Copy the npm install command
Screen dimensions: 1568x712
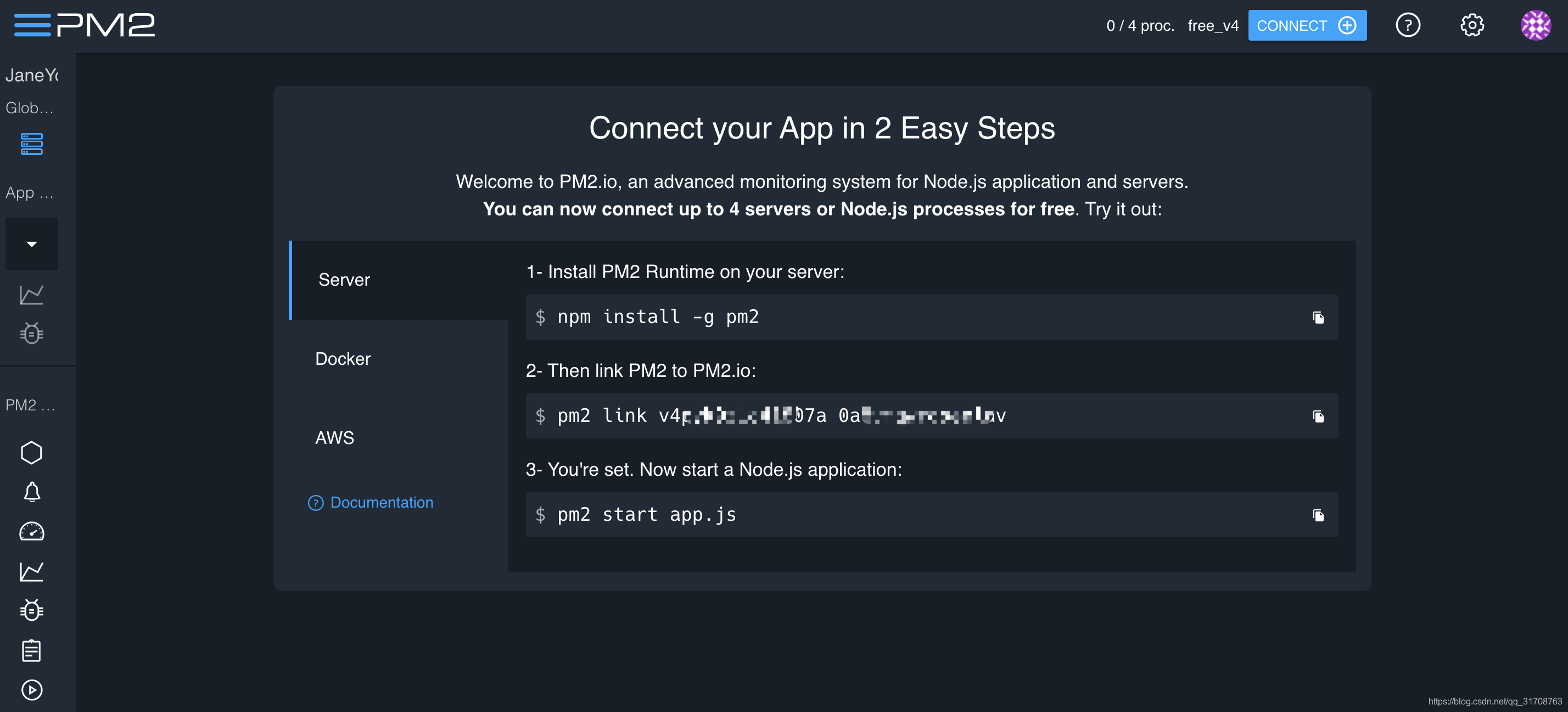pos(1318,318)
